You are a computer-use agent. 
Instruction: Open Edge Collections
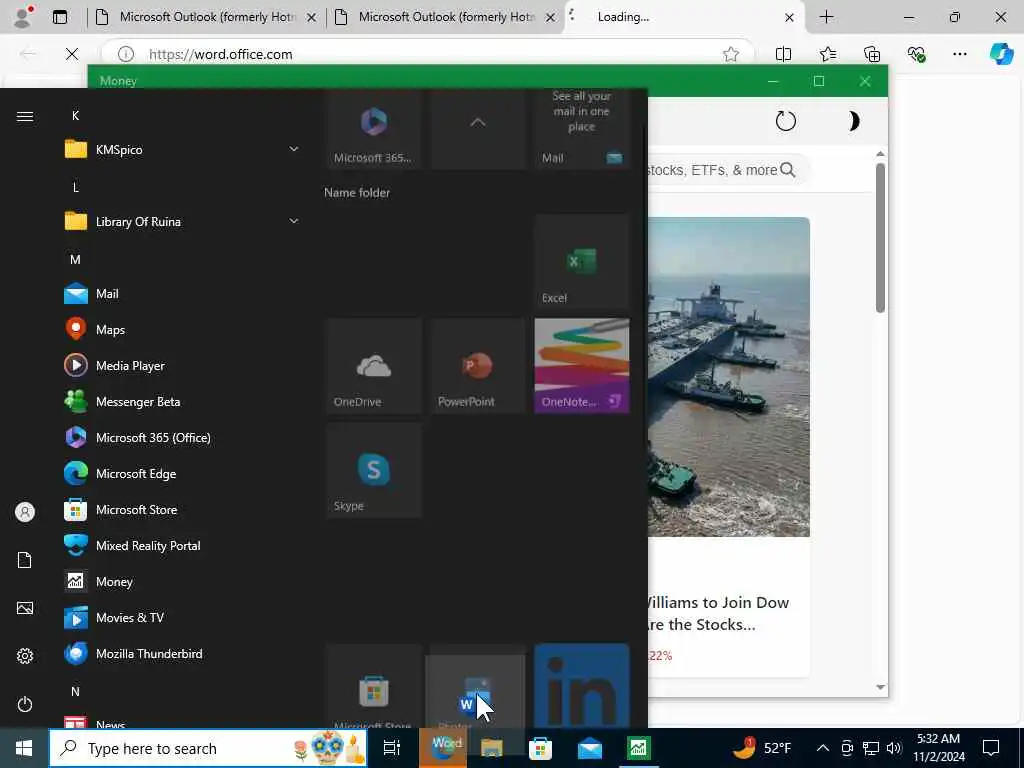tap(872, 54)
